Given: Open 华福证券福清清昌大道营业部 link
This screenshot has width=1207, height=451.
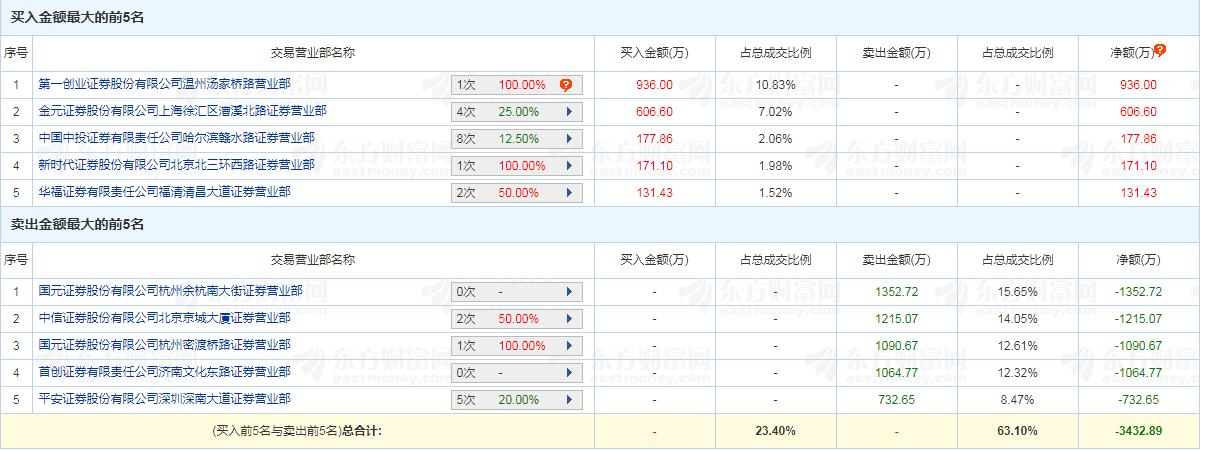Looking at the screenshot, I should click(164, 192).
